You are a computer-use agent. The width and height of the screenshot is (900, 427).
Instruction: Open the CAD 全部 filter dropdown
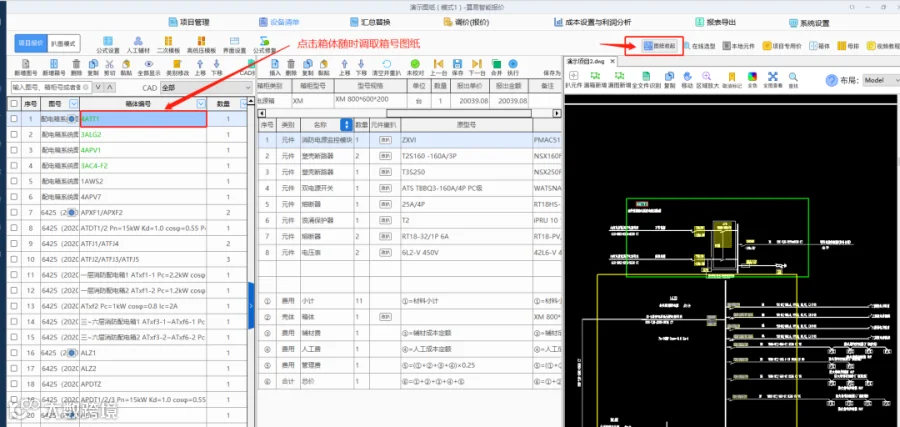[206, 87]
